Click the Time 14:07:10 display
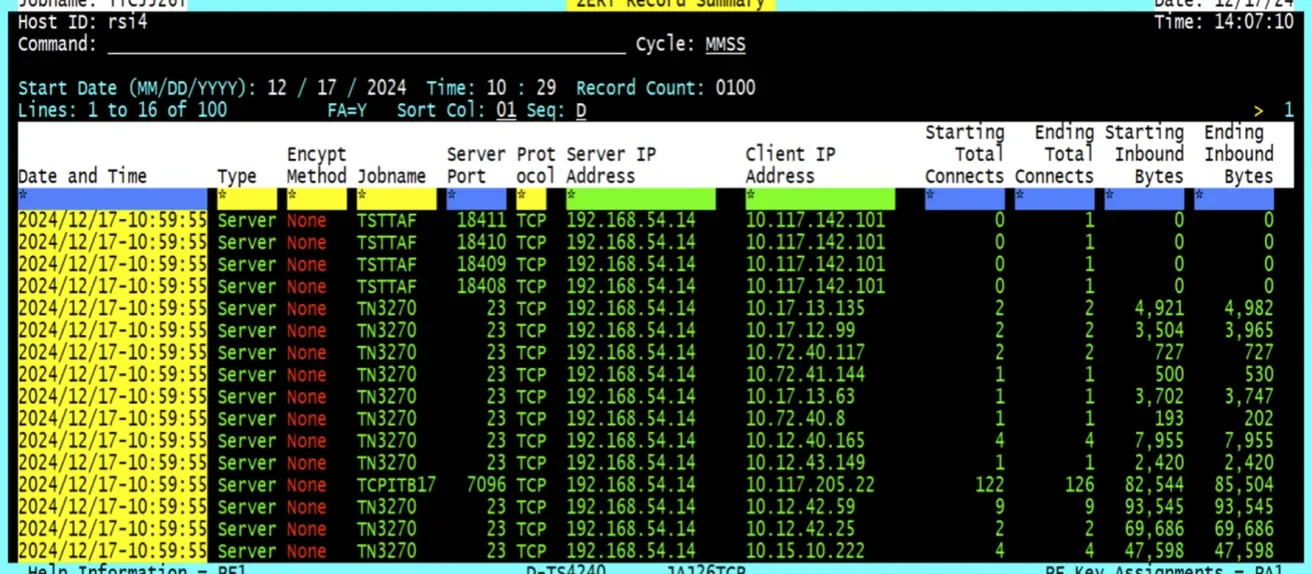The image size is (1312, 574). [1224, 22]
